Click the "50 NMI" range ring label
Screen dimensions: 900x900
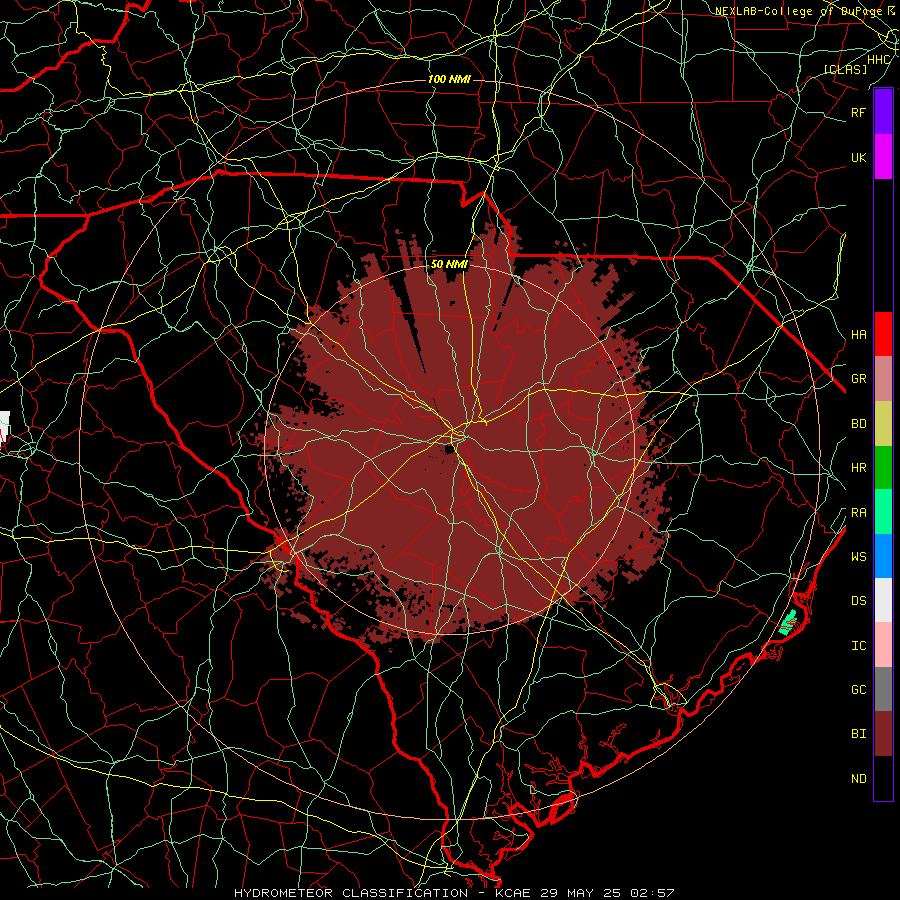[449, 264]
